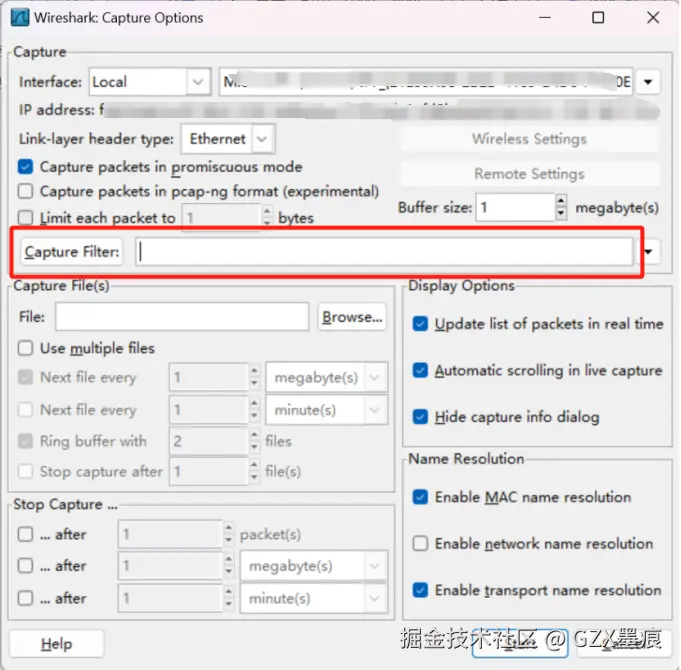Screen dimensions: 681x670
Task: Open the Stop Capture megabyte(s) unit dropdown
Action: [x=314, y=566]
